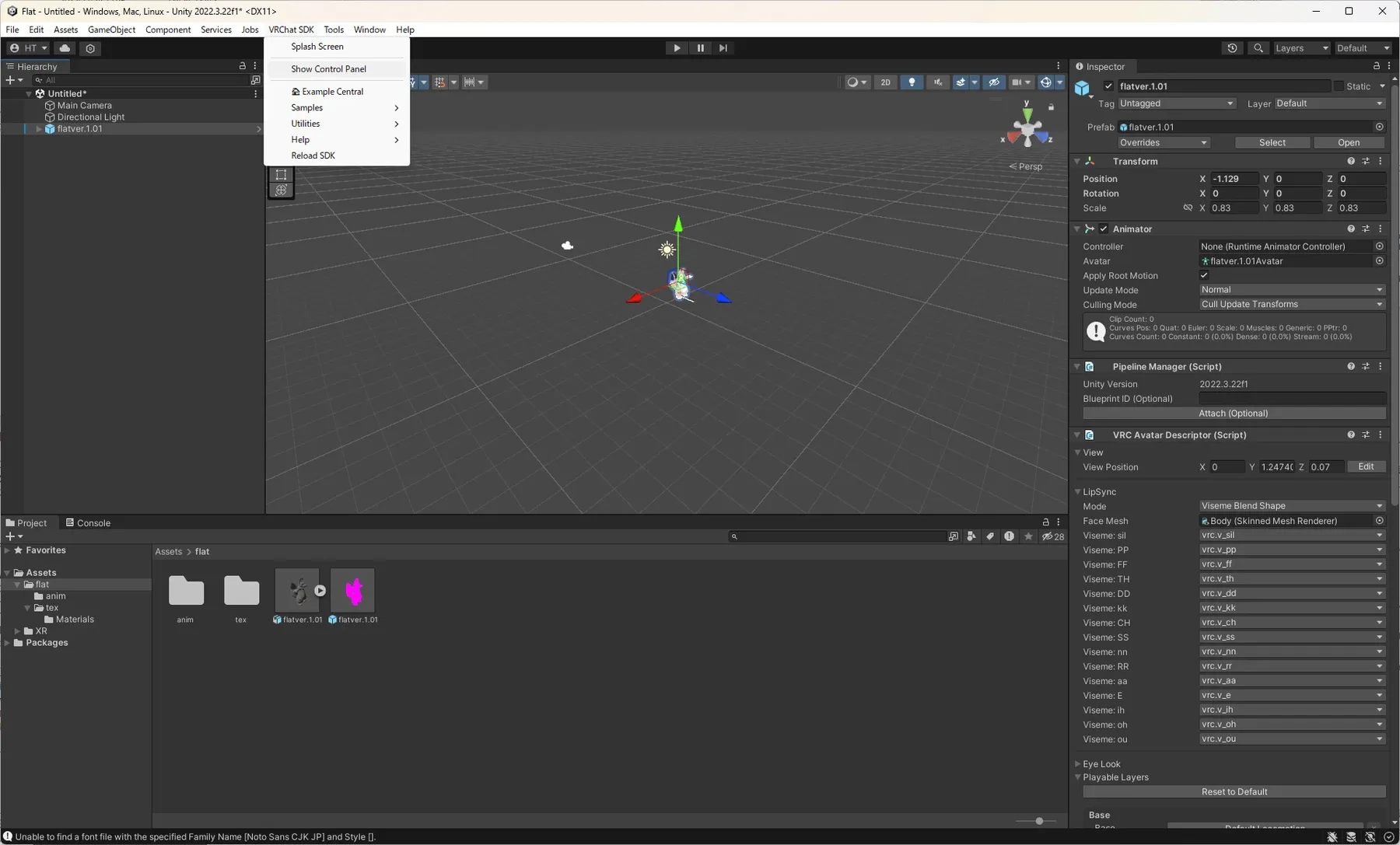Switch to the Console tab
This screenshot has height=845, width=1400.
coord(88,523)
